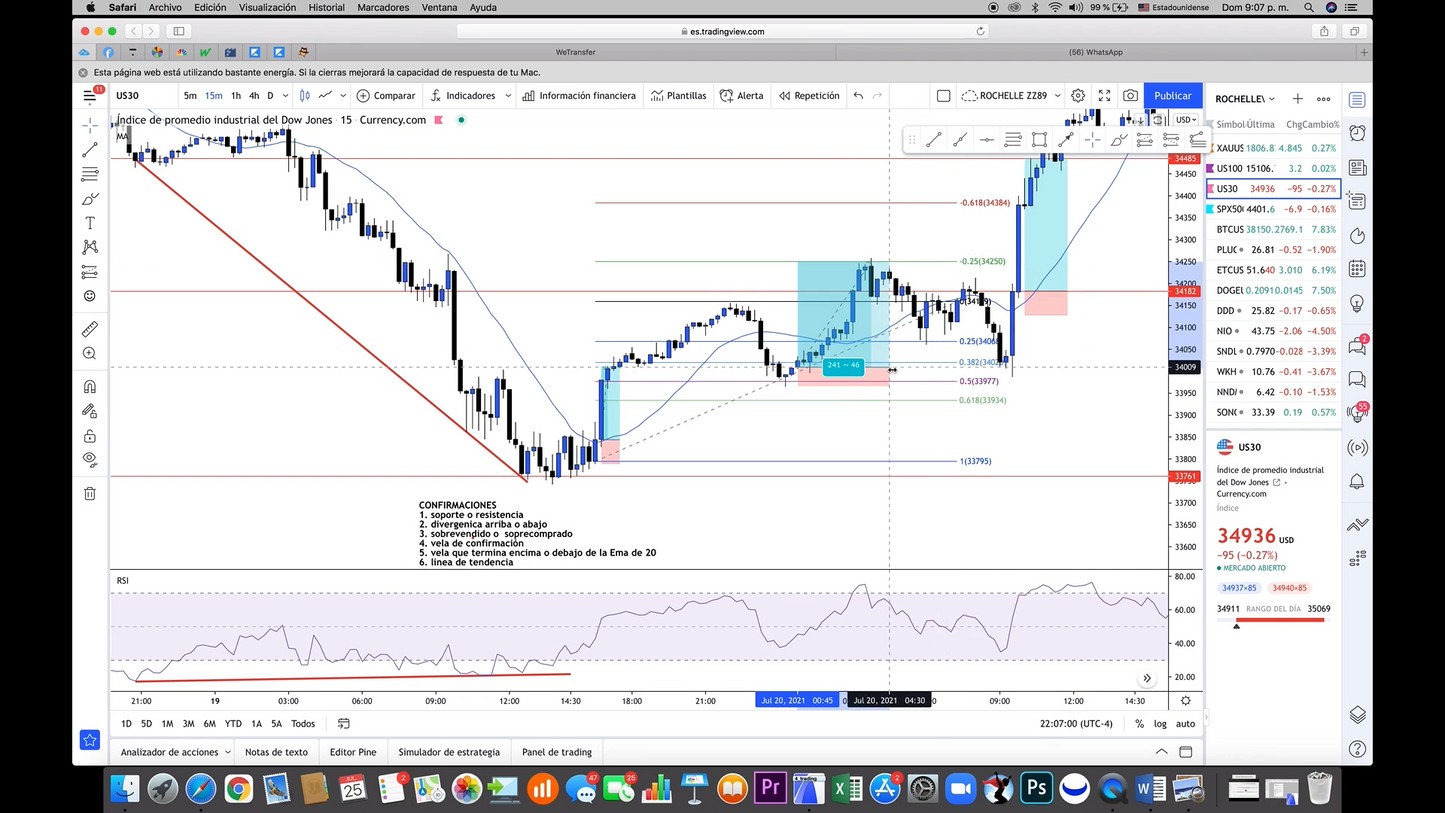Viewport: 1445px width, 813px height.
Task: Expand the timeframe interval dropdown
Action: click(285, 96)
